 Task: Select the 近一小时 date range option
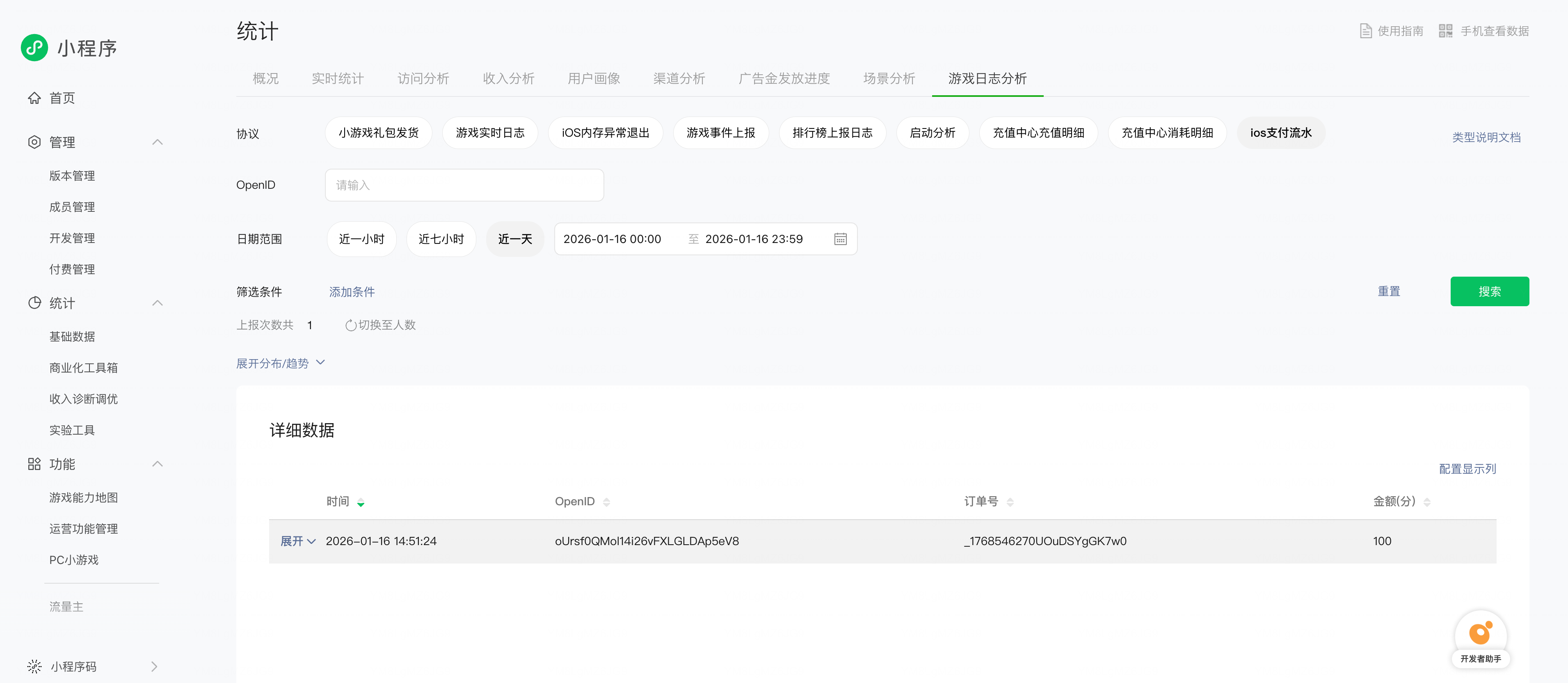click(361, 239)
